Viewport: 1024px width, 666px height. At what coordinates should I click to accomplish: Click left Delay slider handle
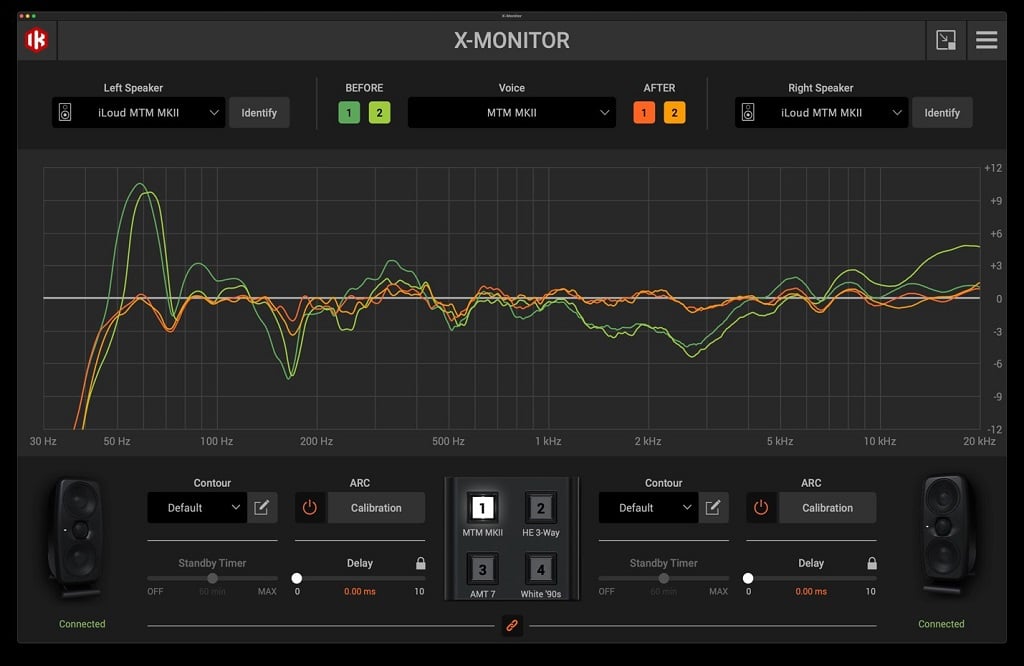click(x=297, y=578)
